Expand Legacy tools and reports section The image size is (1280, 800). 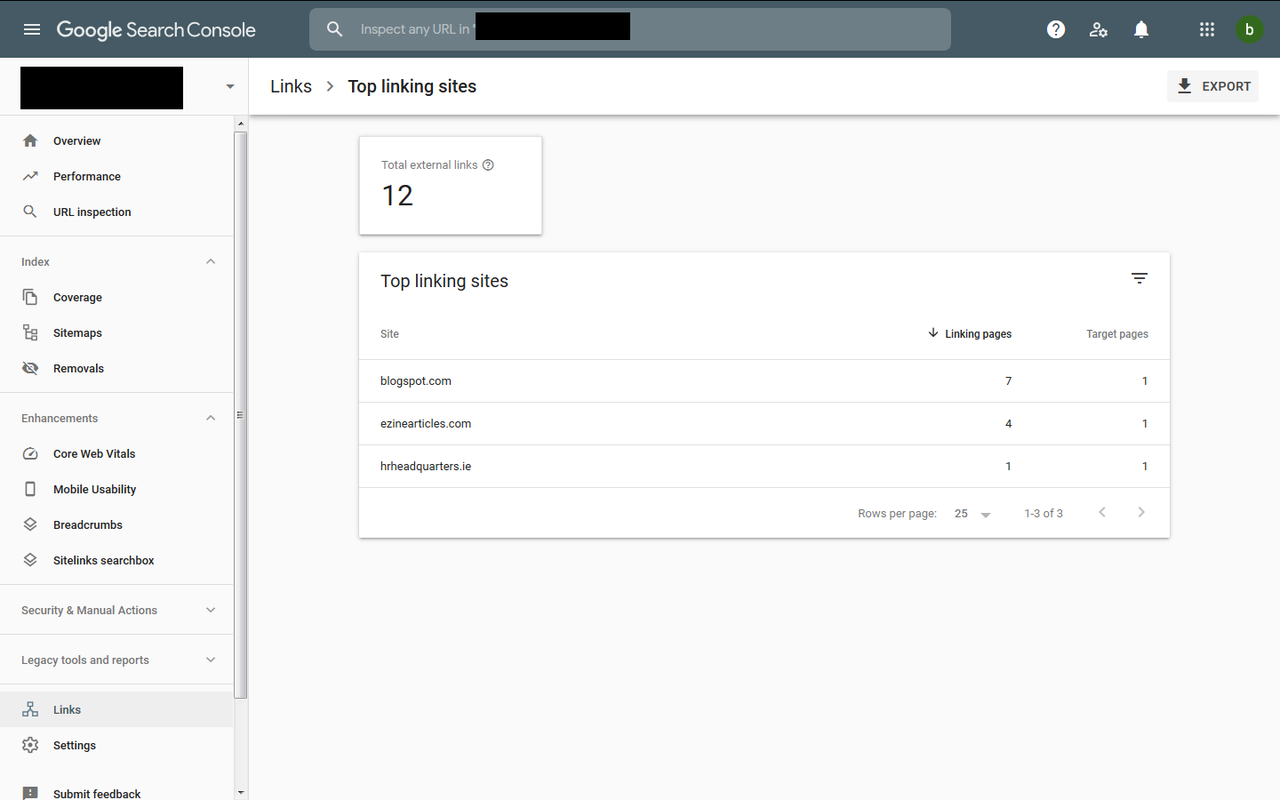[210, 660]
